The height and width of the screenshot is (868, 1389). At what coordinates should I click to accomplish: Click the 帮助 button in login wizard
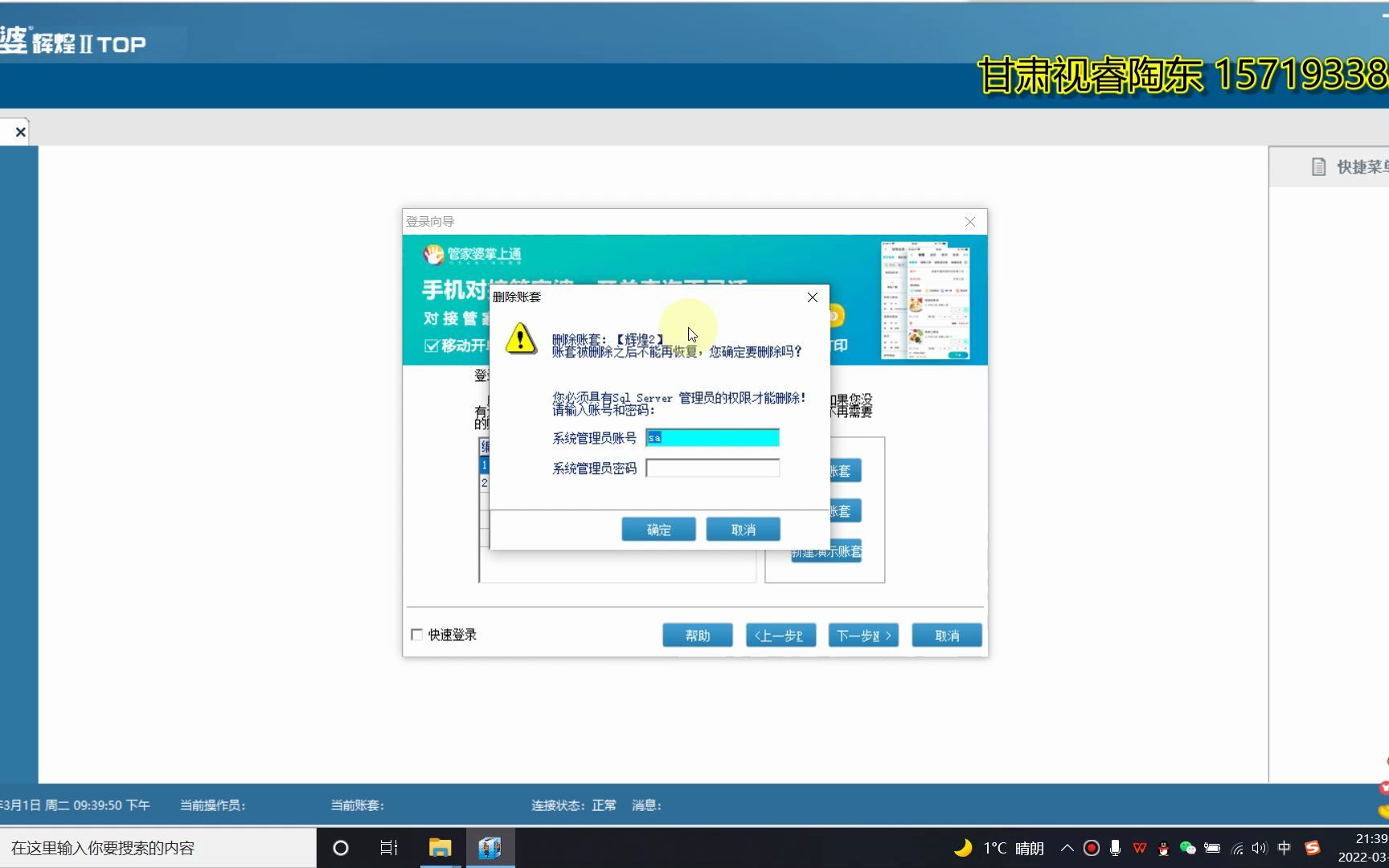698,635
